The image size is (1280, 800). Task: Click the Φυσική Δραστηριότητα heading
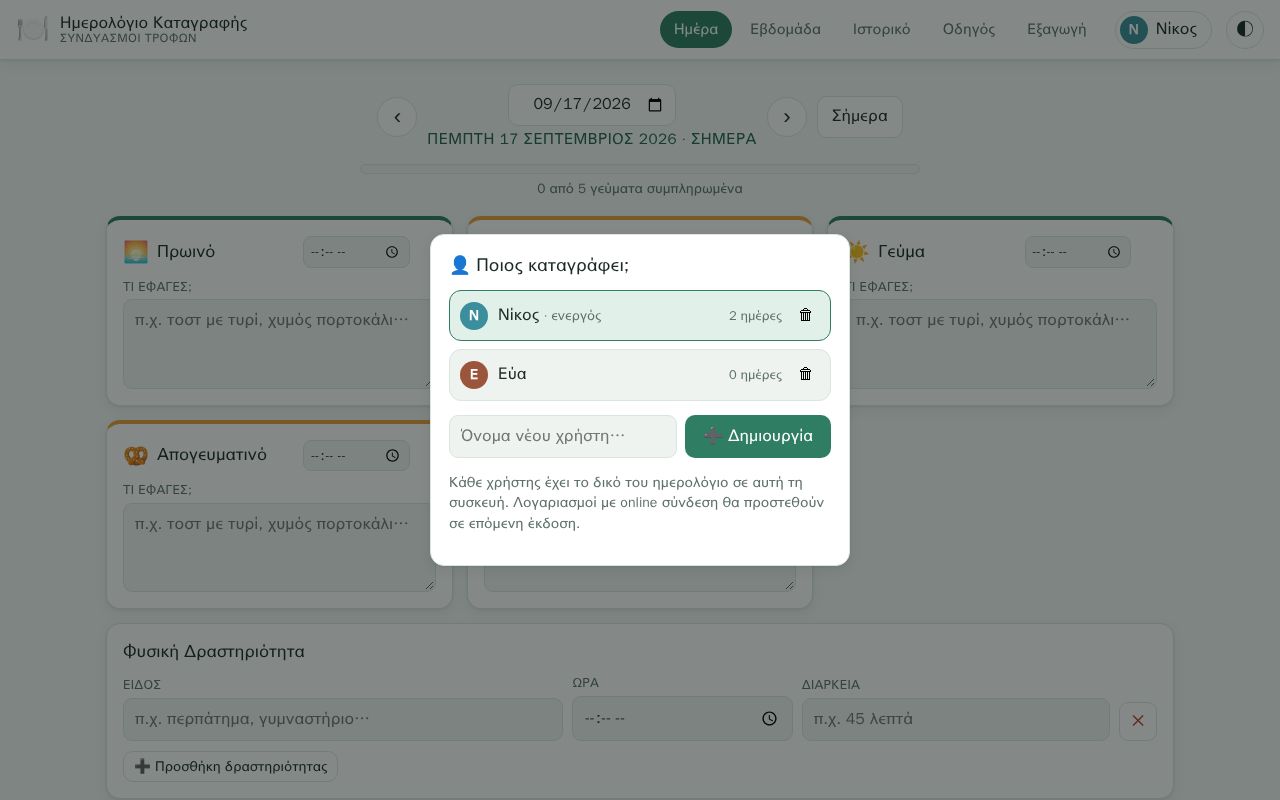pyautogui.click(x=214, y=651)
